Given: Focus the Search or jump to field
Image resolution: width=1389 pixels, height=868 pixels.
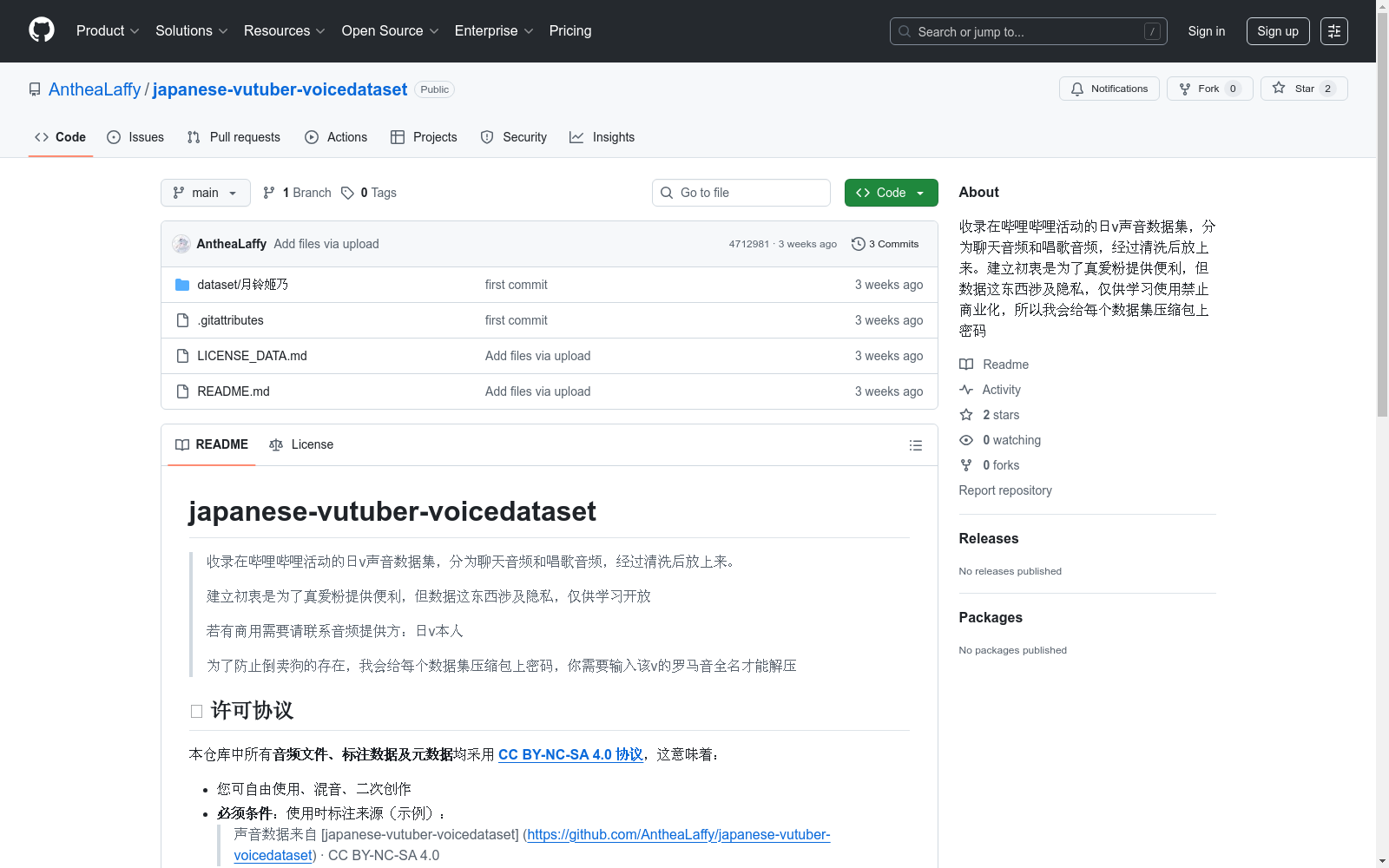Looking at the screenshot, I should pyautogui.click(x=1029, y=31).
